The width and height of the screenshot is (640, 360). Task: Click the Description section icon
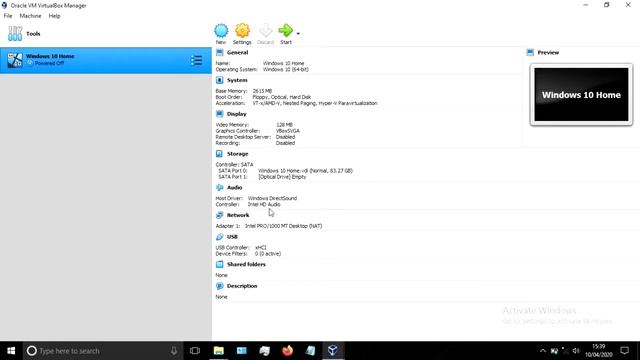click(x=220, y=286)
